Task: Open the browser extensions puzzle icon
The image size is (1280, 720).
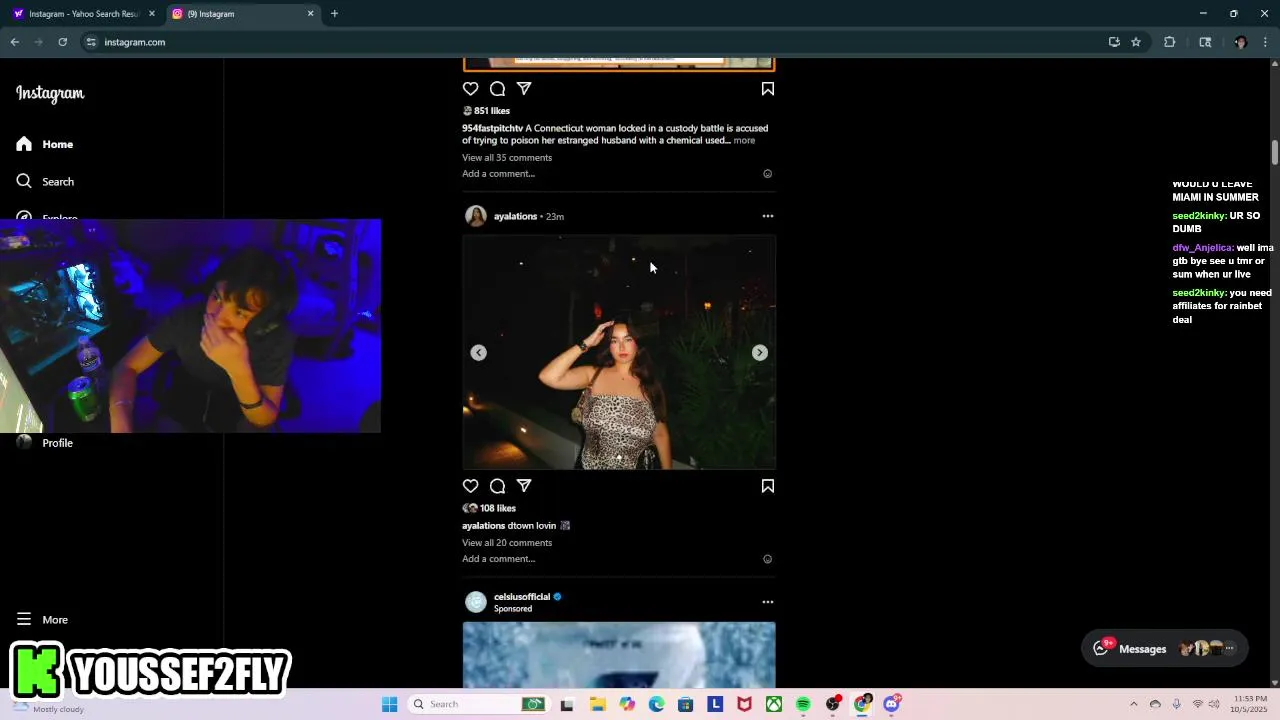Action: [x=1169, y=42]
